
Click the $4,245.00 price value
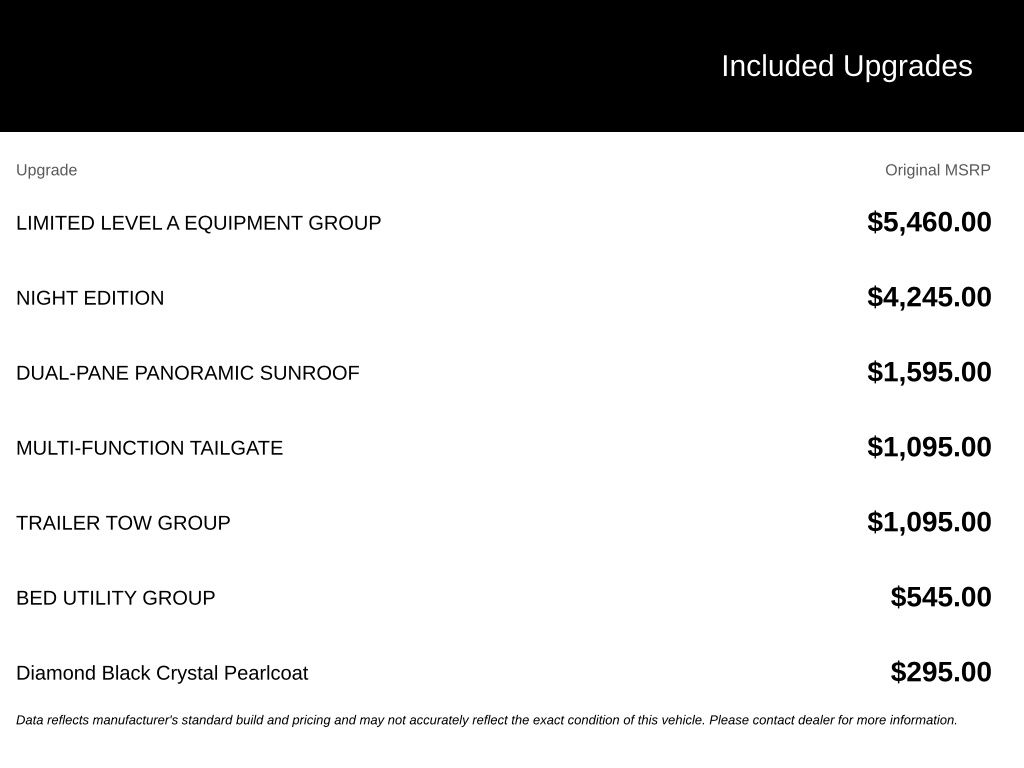click(929, 297)
